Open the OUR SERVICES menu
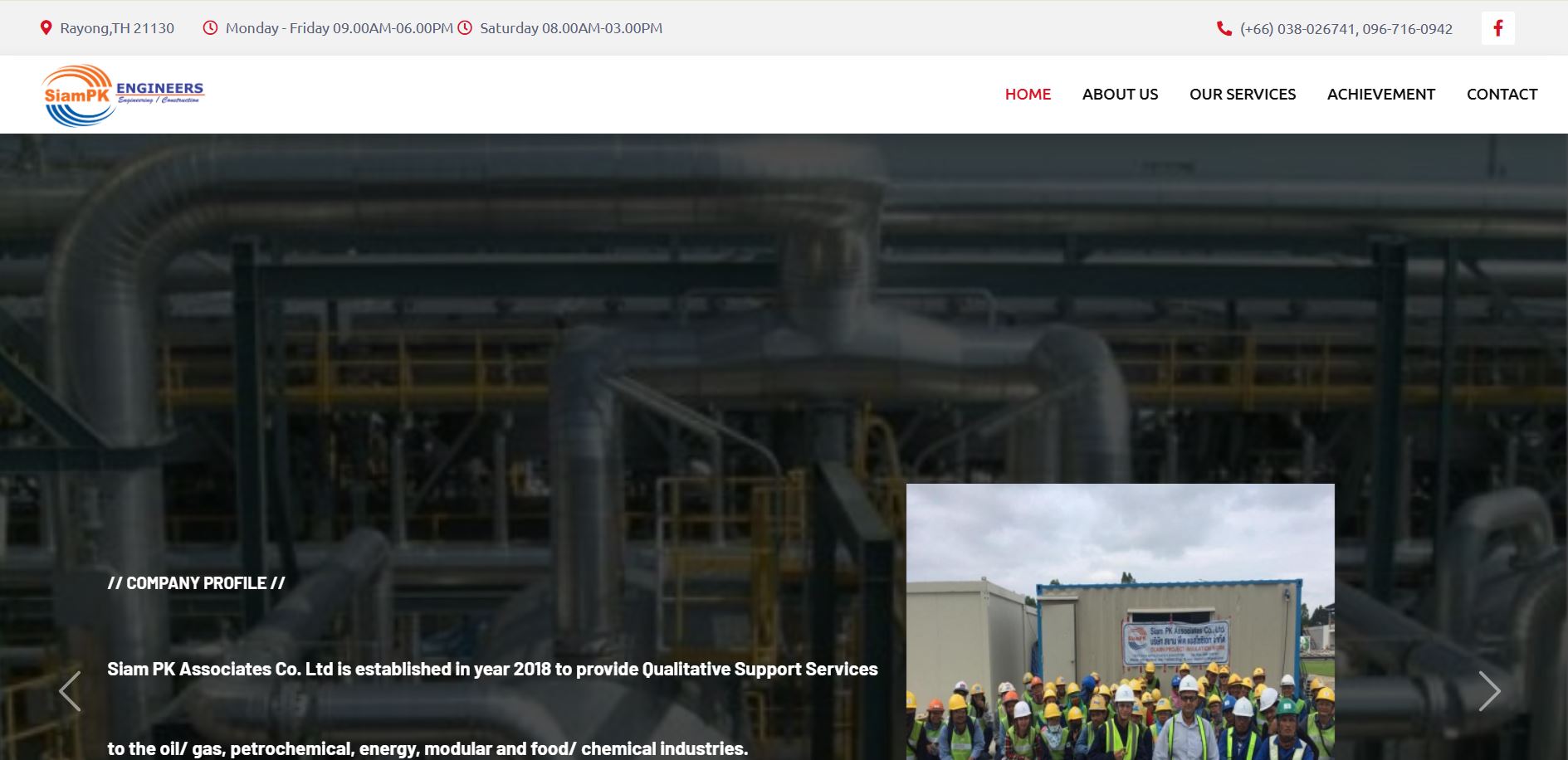Screen dimensions: 1568x760 coord(1242,95)
